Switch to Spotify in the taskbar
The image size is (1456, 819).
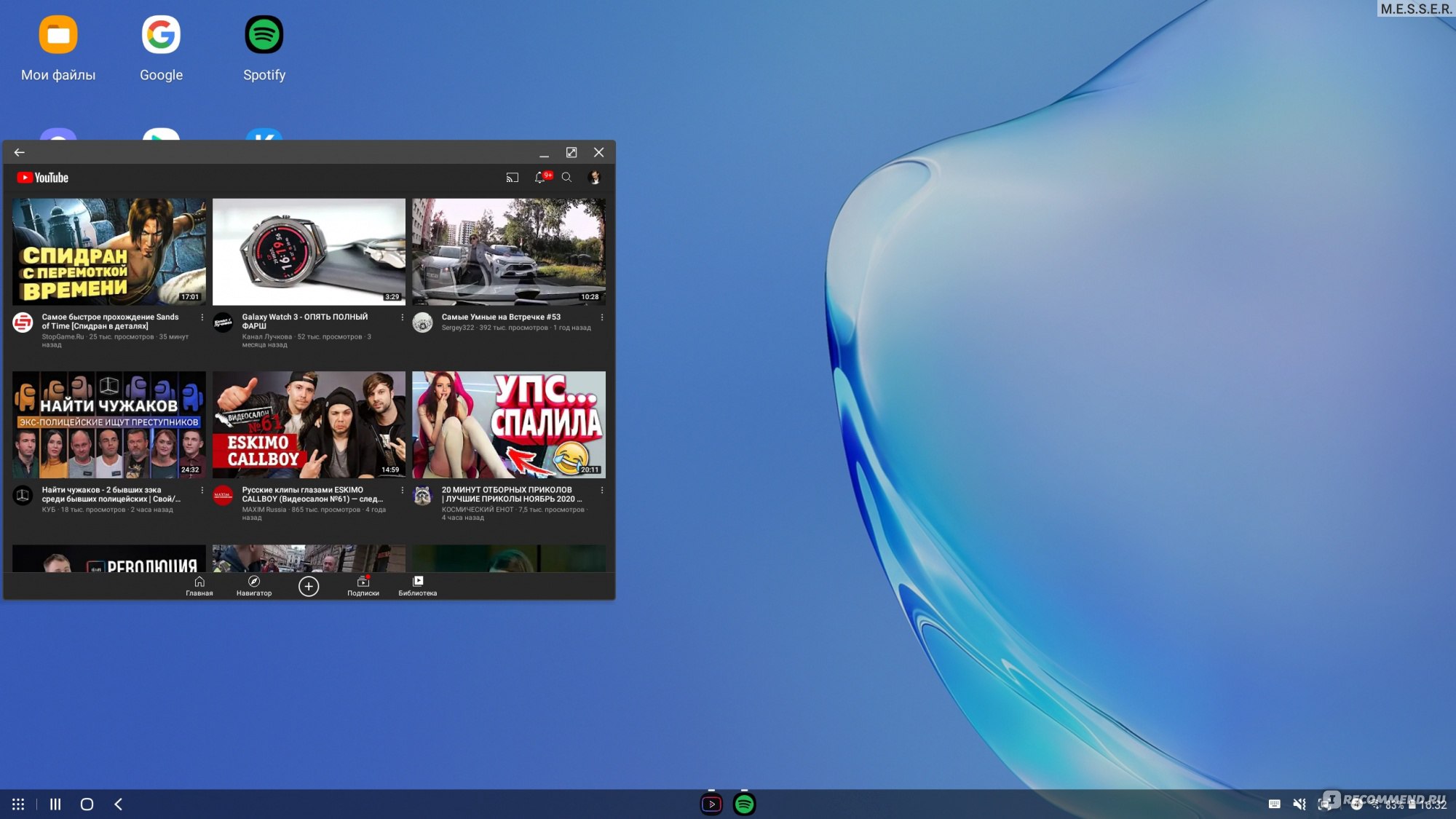[744, 804]
